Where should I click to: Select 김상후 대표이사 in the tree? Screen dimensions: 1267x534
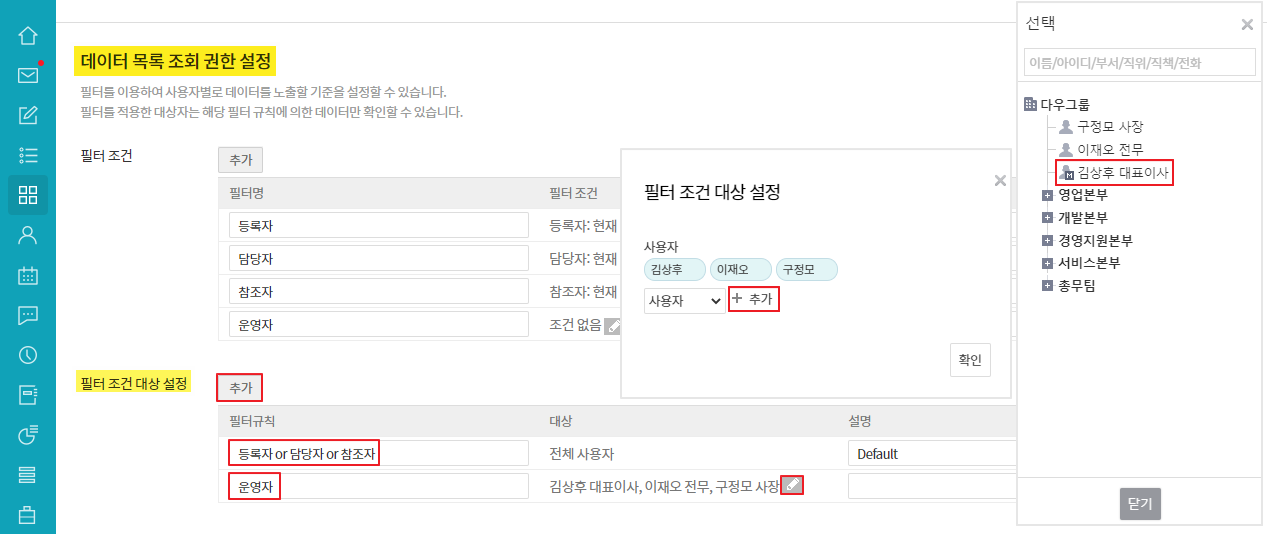pyautogui.click(x=1121, y=173)
